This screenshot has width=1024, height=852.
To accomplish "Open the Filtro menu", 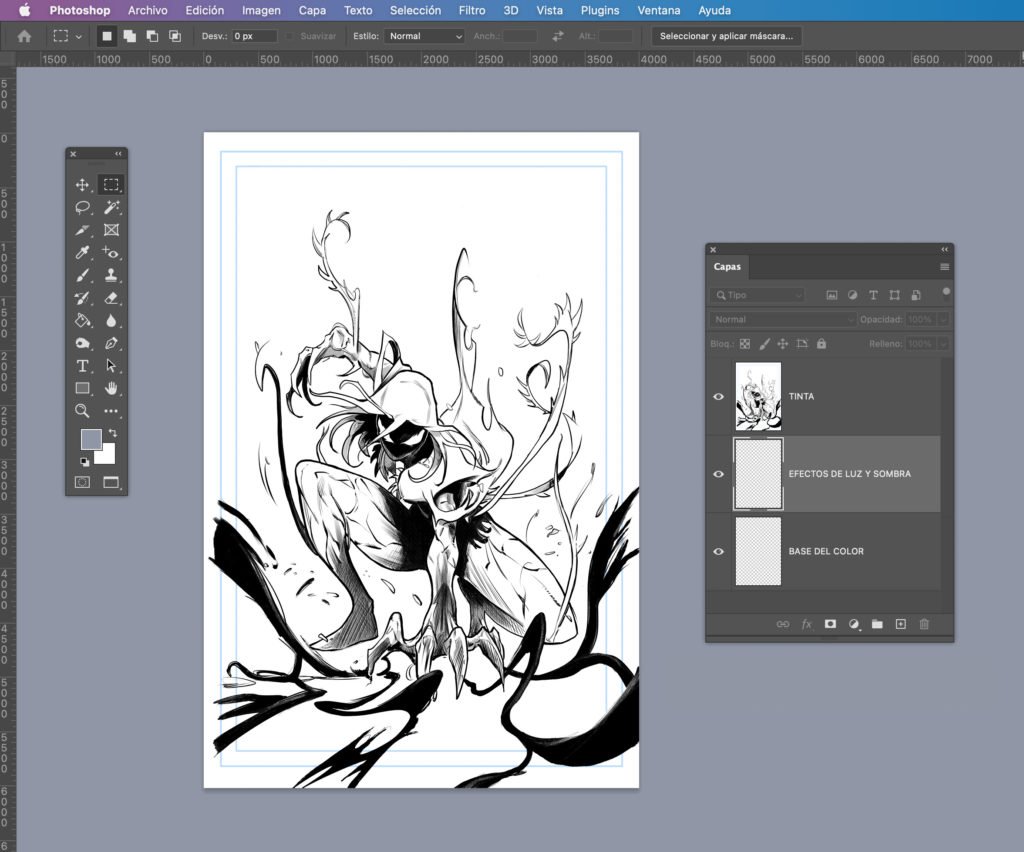I will pos(471,11).
